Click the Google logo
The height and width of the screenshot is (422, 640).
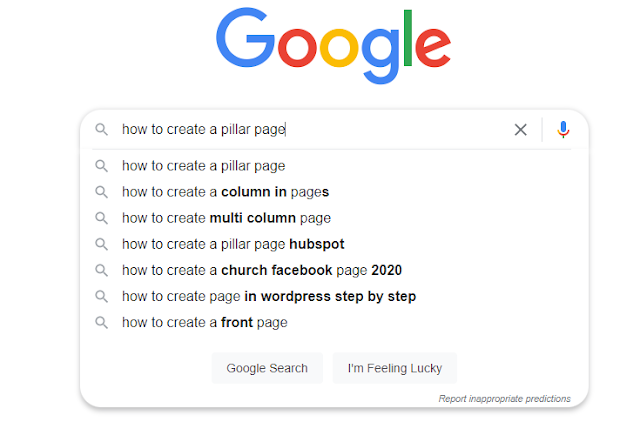pyautogui.click(x=333, y=47)
